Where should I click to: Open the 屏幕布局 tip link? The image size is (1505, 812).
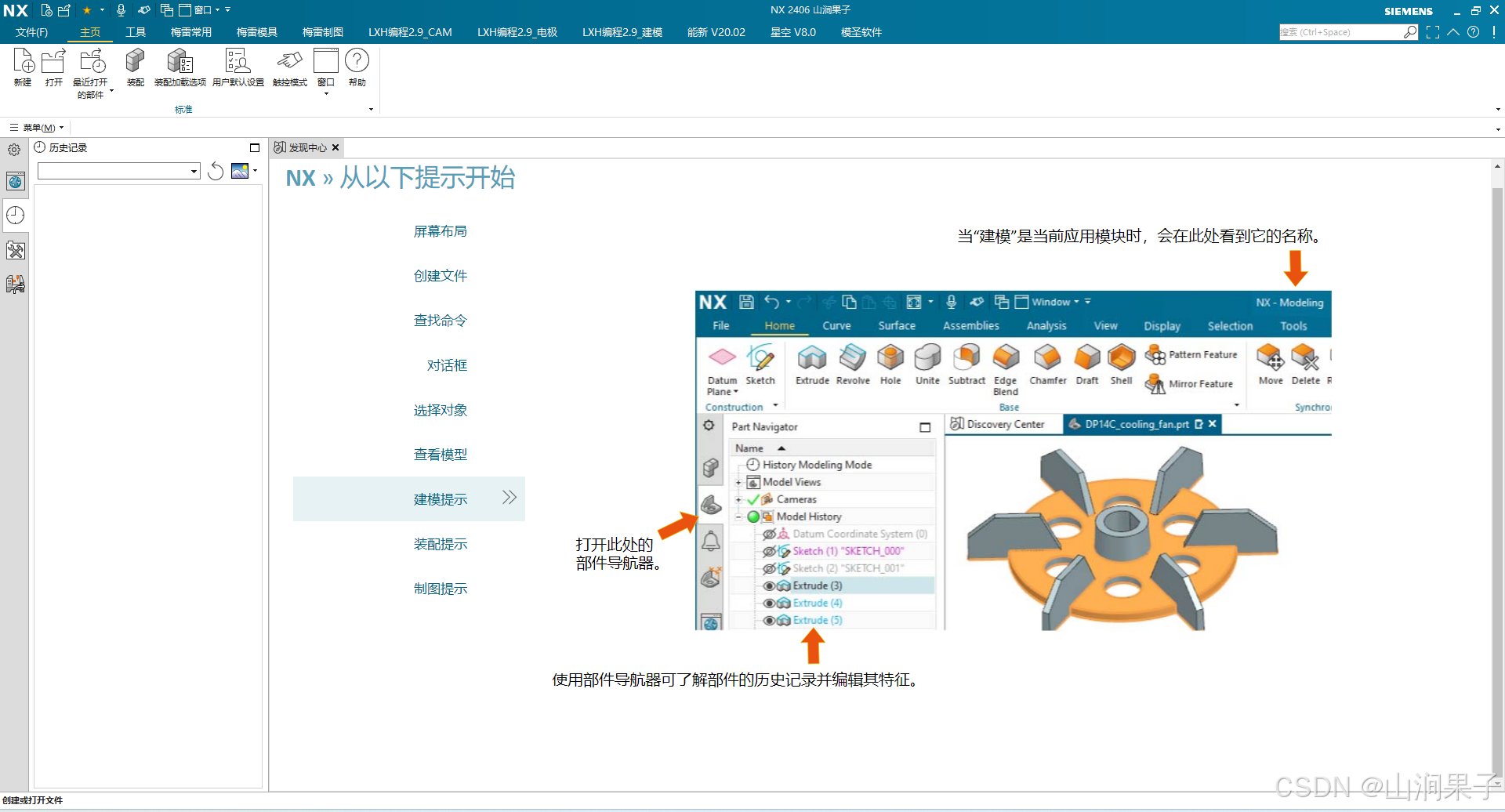[441, 231]
